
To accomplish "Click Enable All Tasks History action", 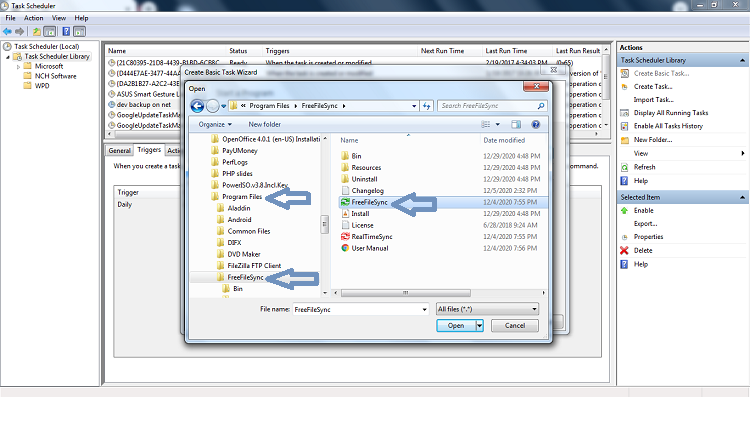I will coord(668,126).
